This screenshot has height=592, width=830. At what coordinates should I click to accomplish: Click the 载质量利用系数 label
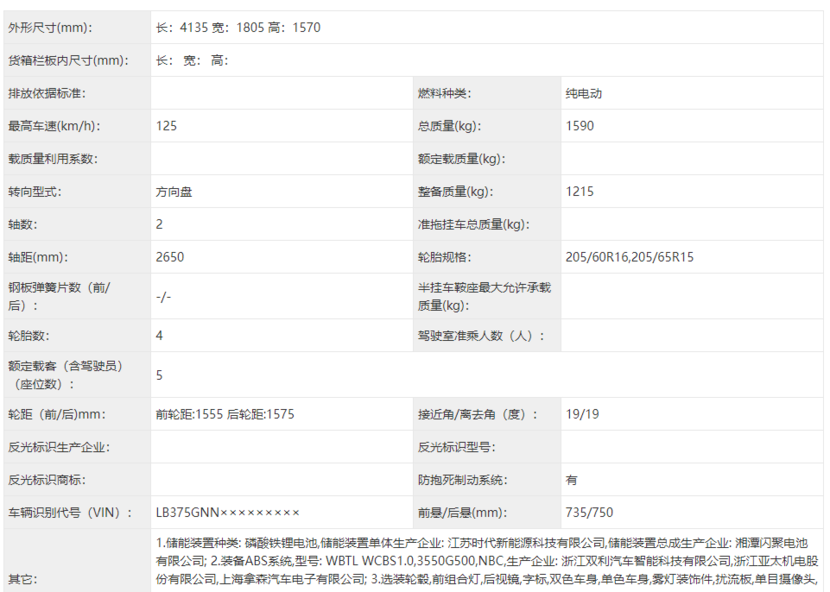(x=52, y=159)
